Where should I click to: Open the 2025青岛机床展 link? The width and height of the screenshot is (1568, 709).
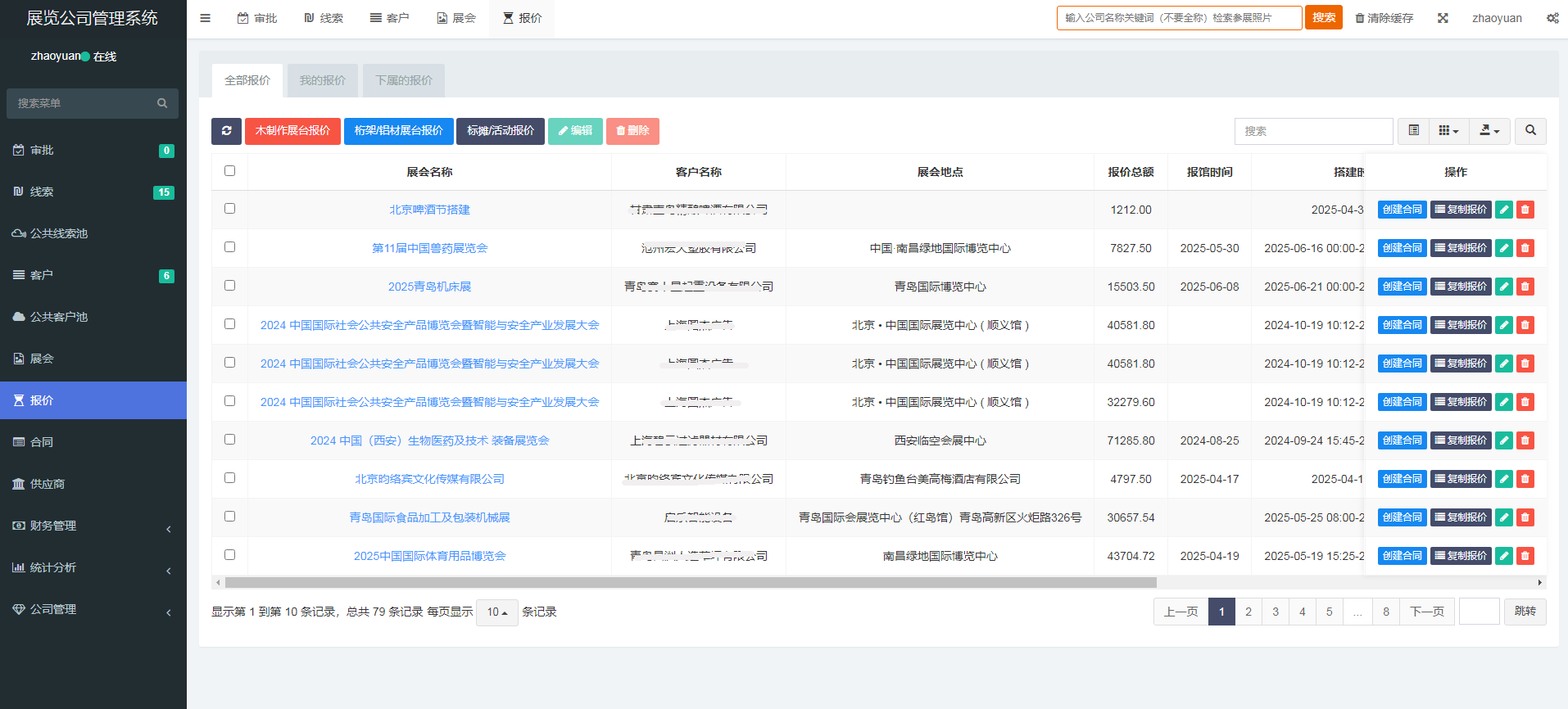click(429, 287)
